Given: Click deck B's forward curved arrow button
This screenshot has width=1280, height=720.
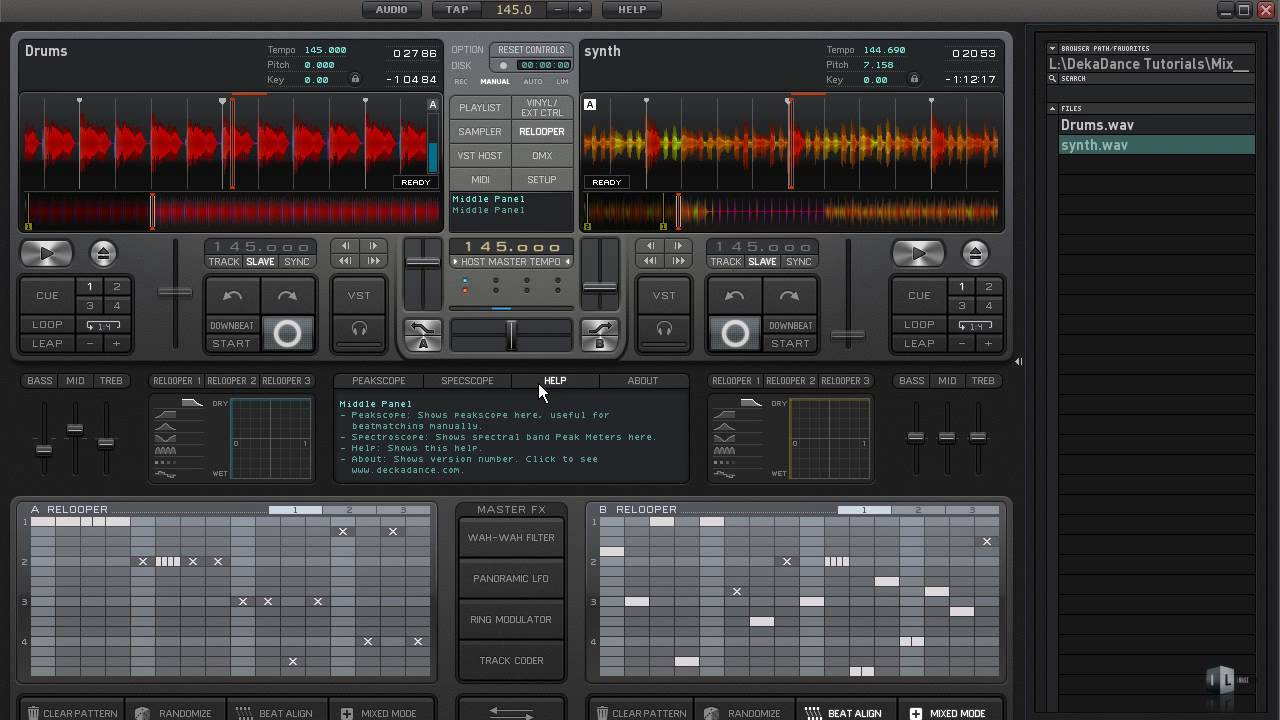Looking at the screenshot, I should tap(789, 296).
